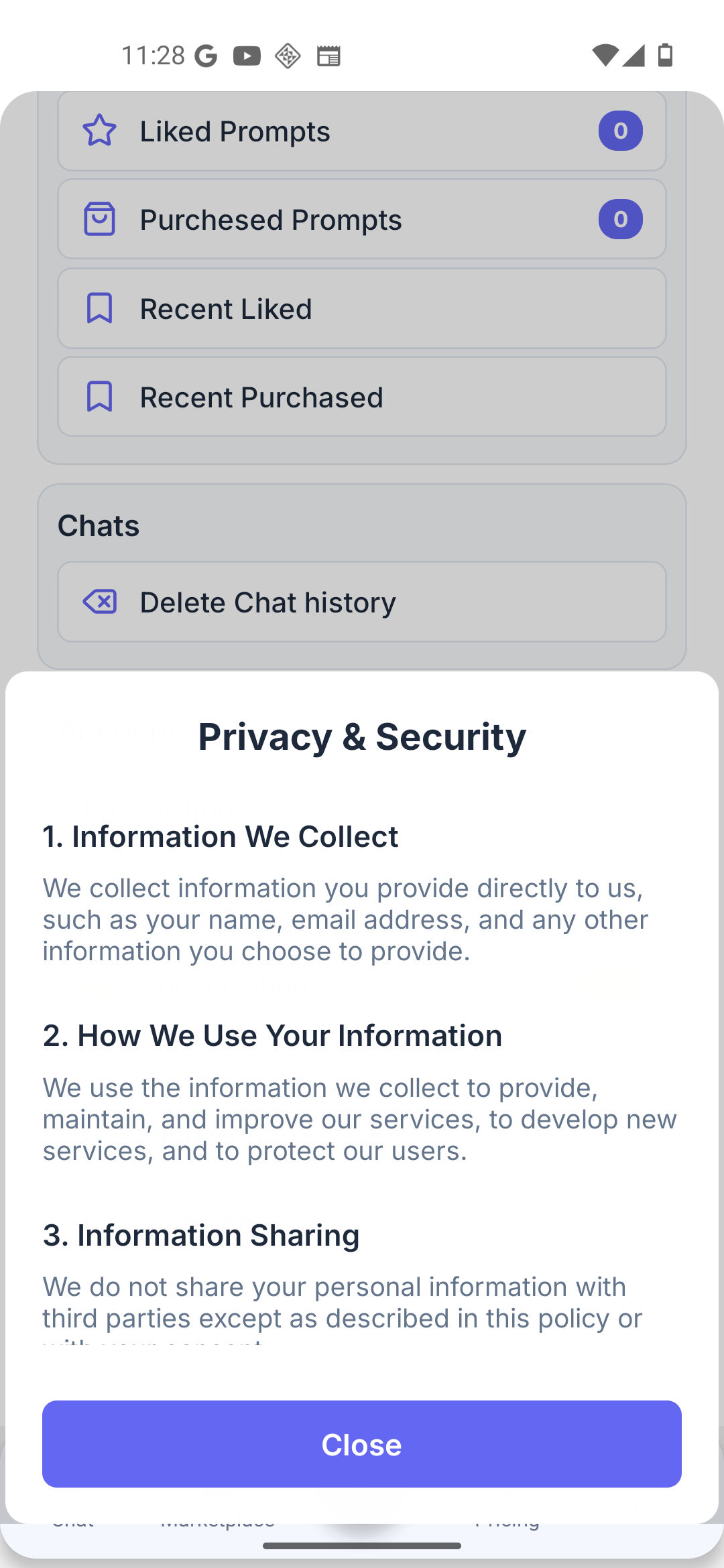Tap the Purchesed Prompts count badge
Viewport: 724px width, 1568px height.
pyautogui.click(x=620, y=219)
